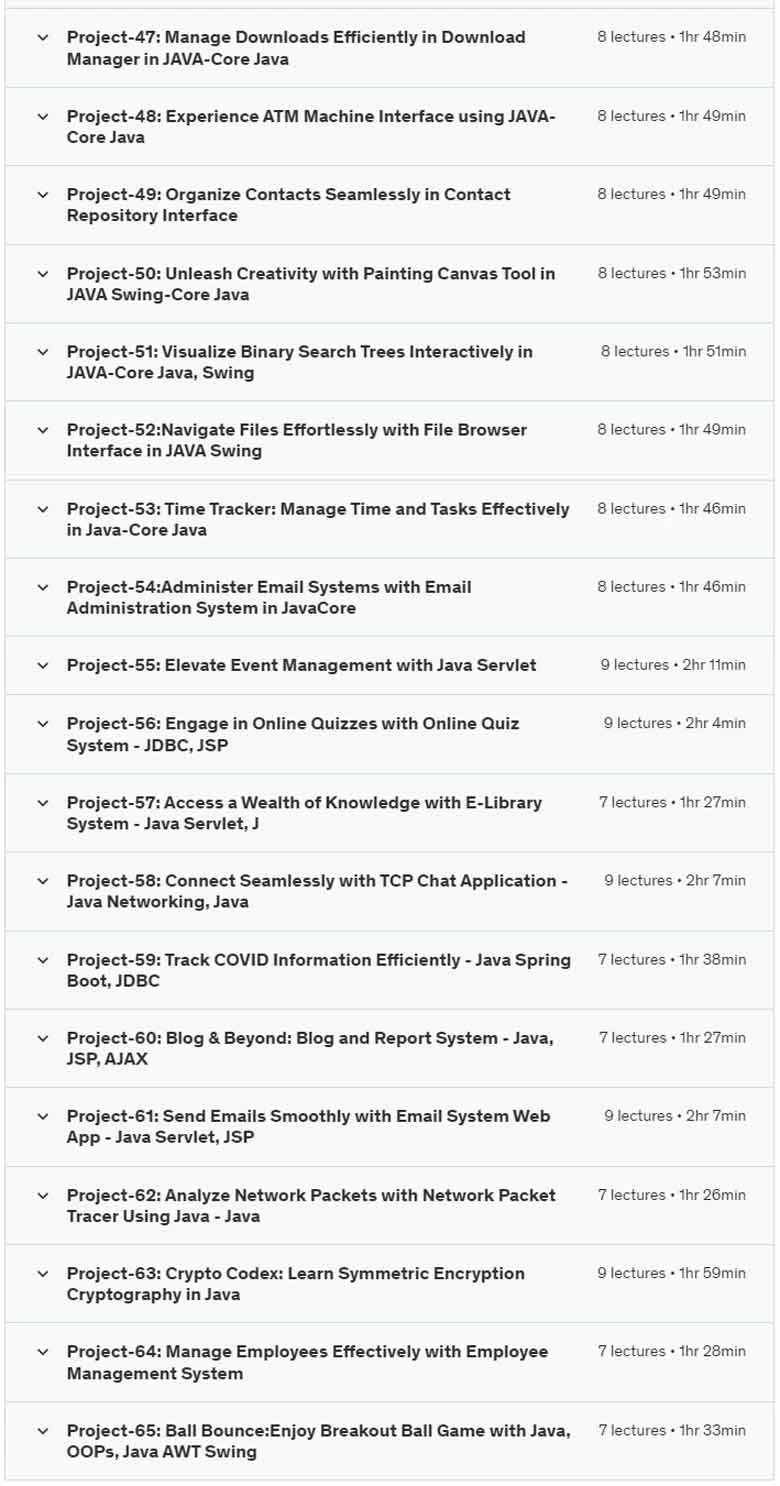Click the Project-53 Time Tracker title
780x1486 pixels.
coord(318,519)
